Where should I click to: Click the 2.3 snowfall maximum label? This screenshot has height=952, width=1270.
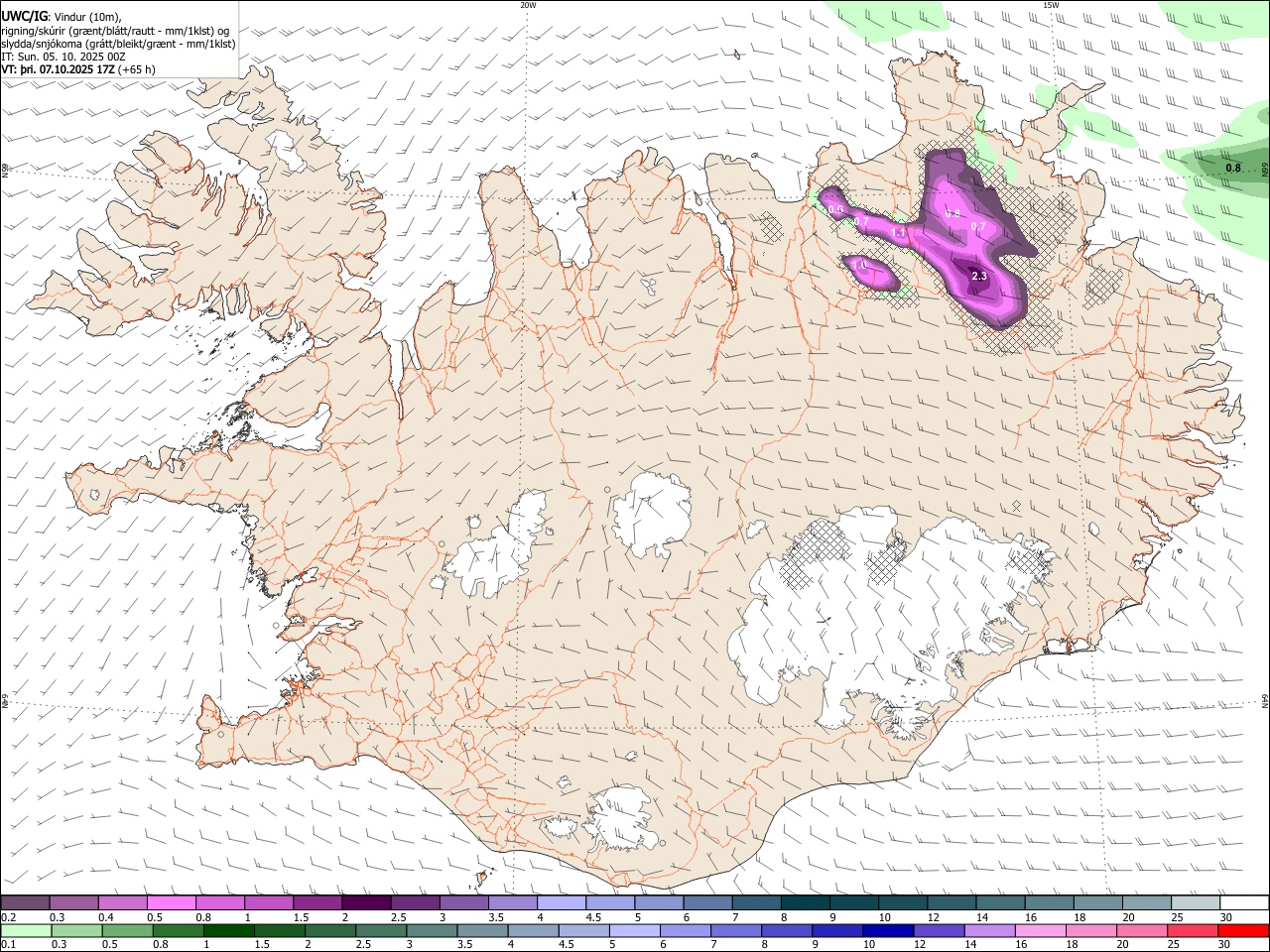click(x=979, y=276)
